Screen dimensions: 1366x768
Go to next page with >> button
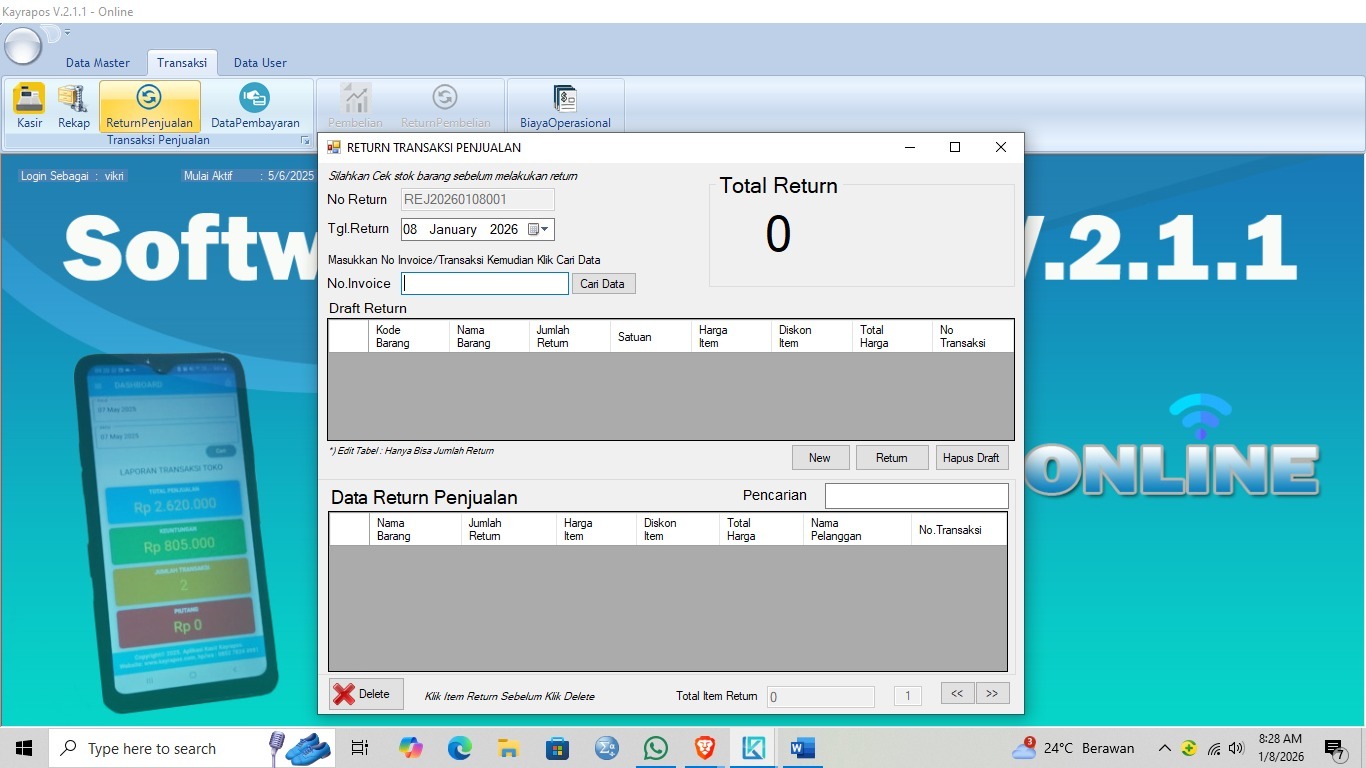[992, 693]
